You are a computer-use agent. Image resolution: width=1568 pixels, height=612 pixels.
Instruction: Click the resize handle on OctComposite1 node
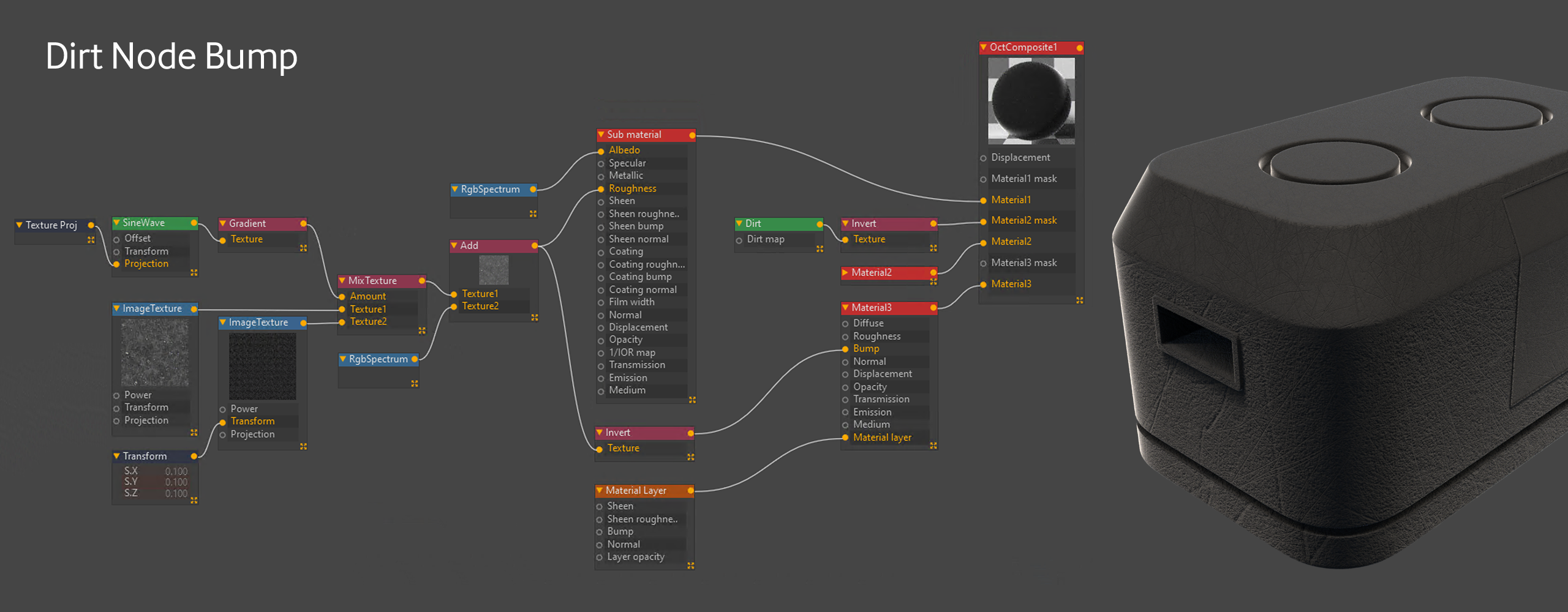[x=1079, y=300]
